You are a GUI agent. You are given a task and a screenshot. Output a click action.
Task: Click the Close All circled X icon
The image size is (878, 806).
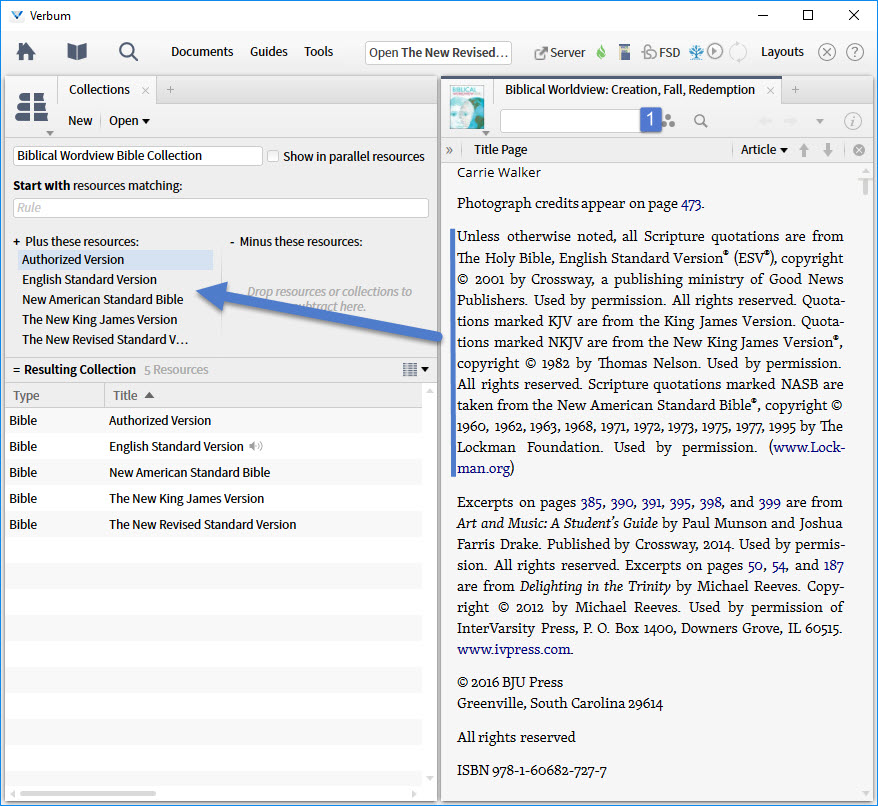(x=826, y=52)
